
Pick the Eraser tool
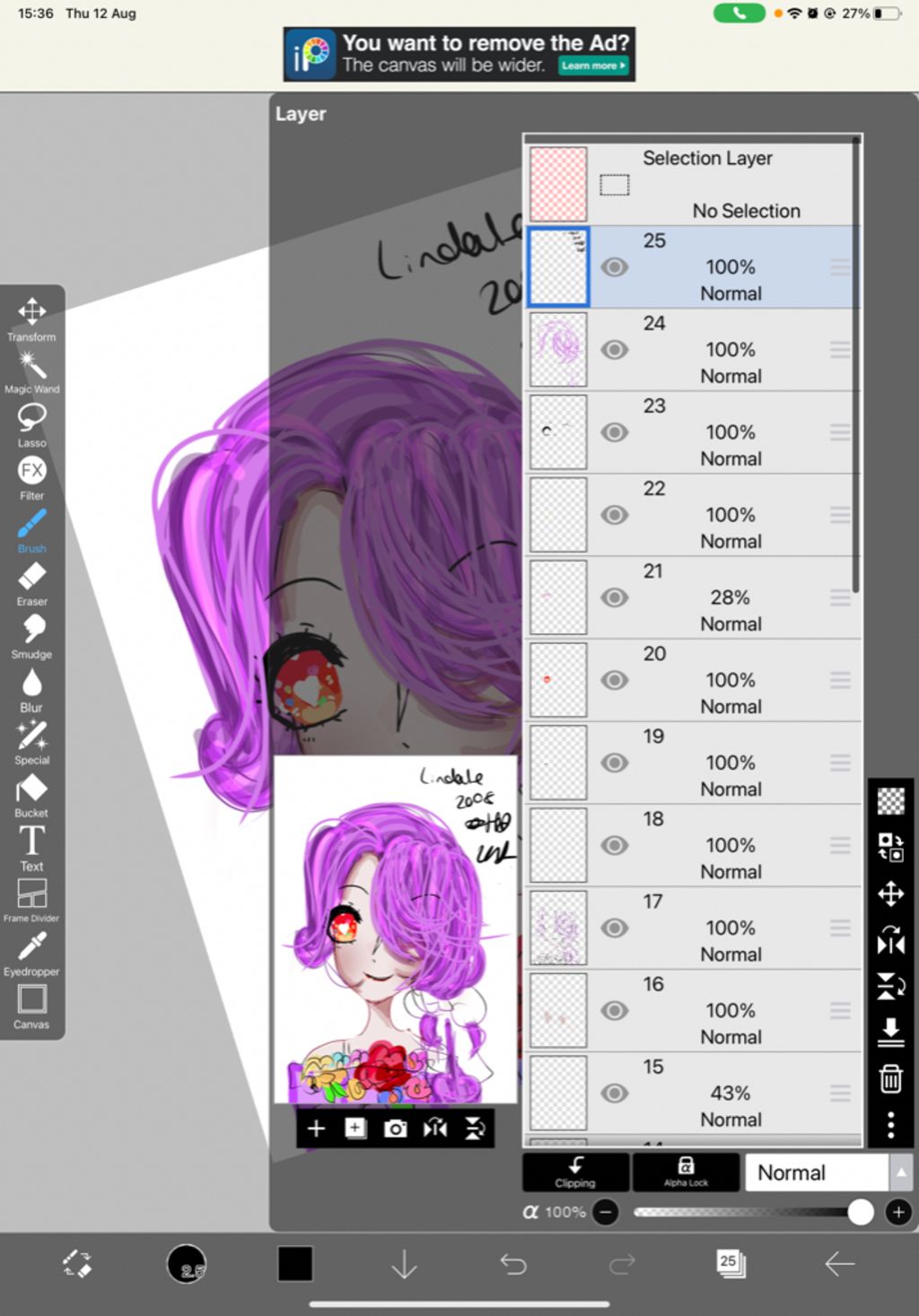tap(31, 584)
